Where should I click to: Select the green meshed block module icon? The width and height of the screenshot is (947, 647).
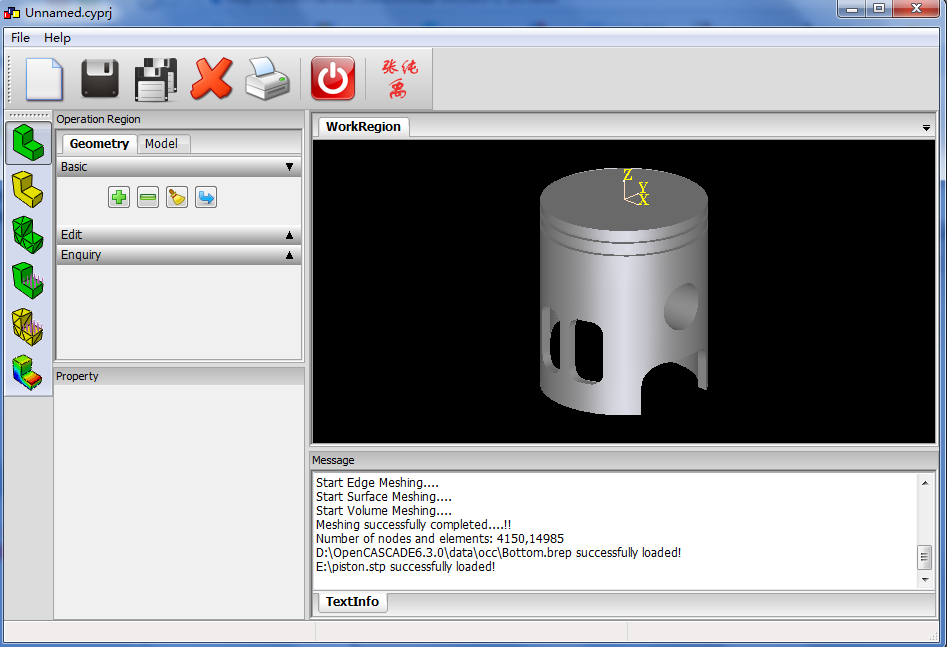28,234
